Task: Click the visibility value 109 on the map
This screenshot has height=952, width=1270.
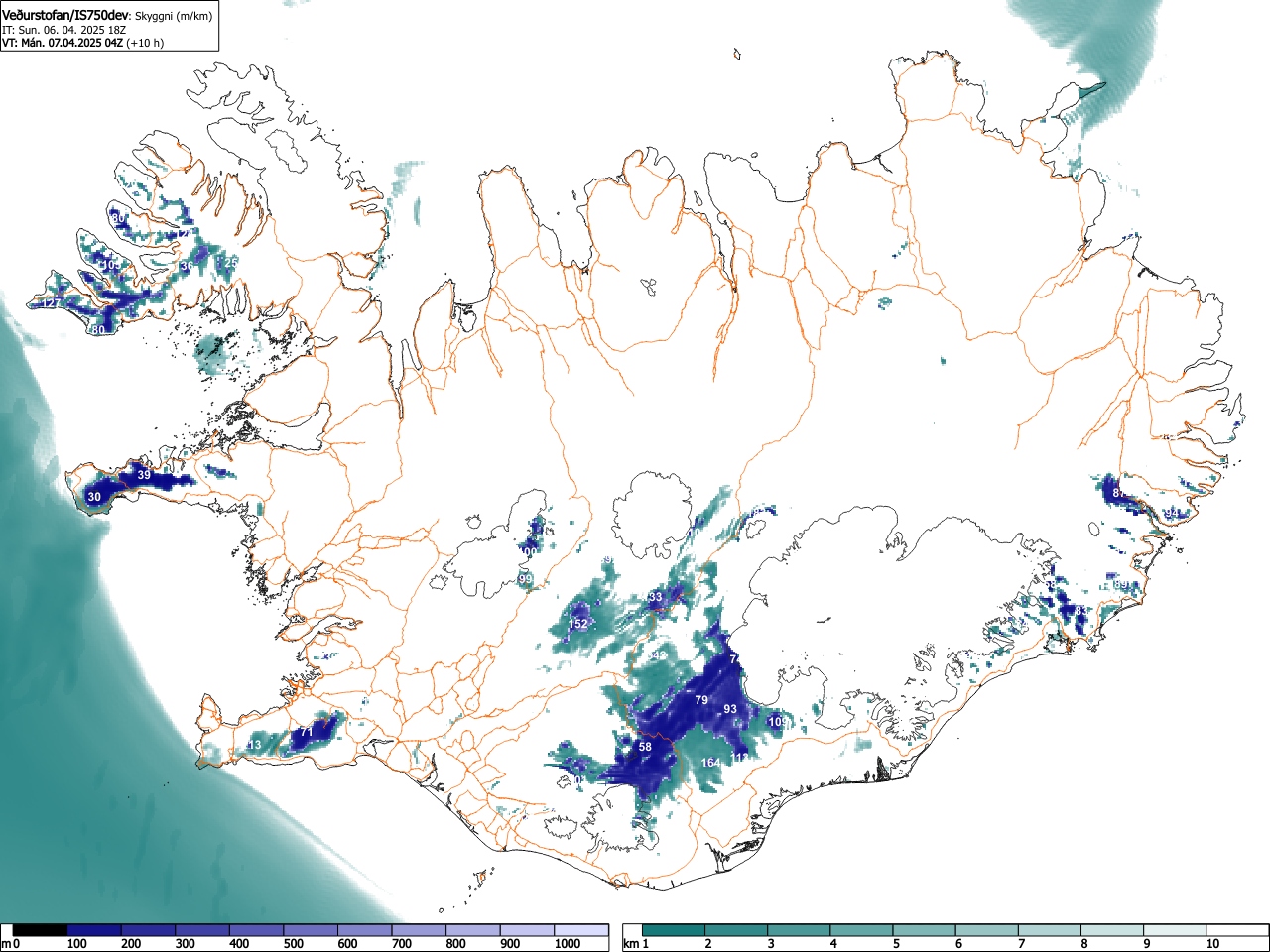Action: [779, 721]
